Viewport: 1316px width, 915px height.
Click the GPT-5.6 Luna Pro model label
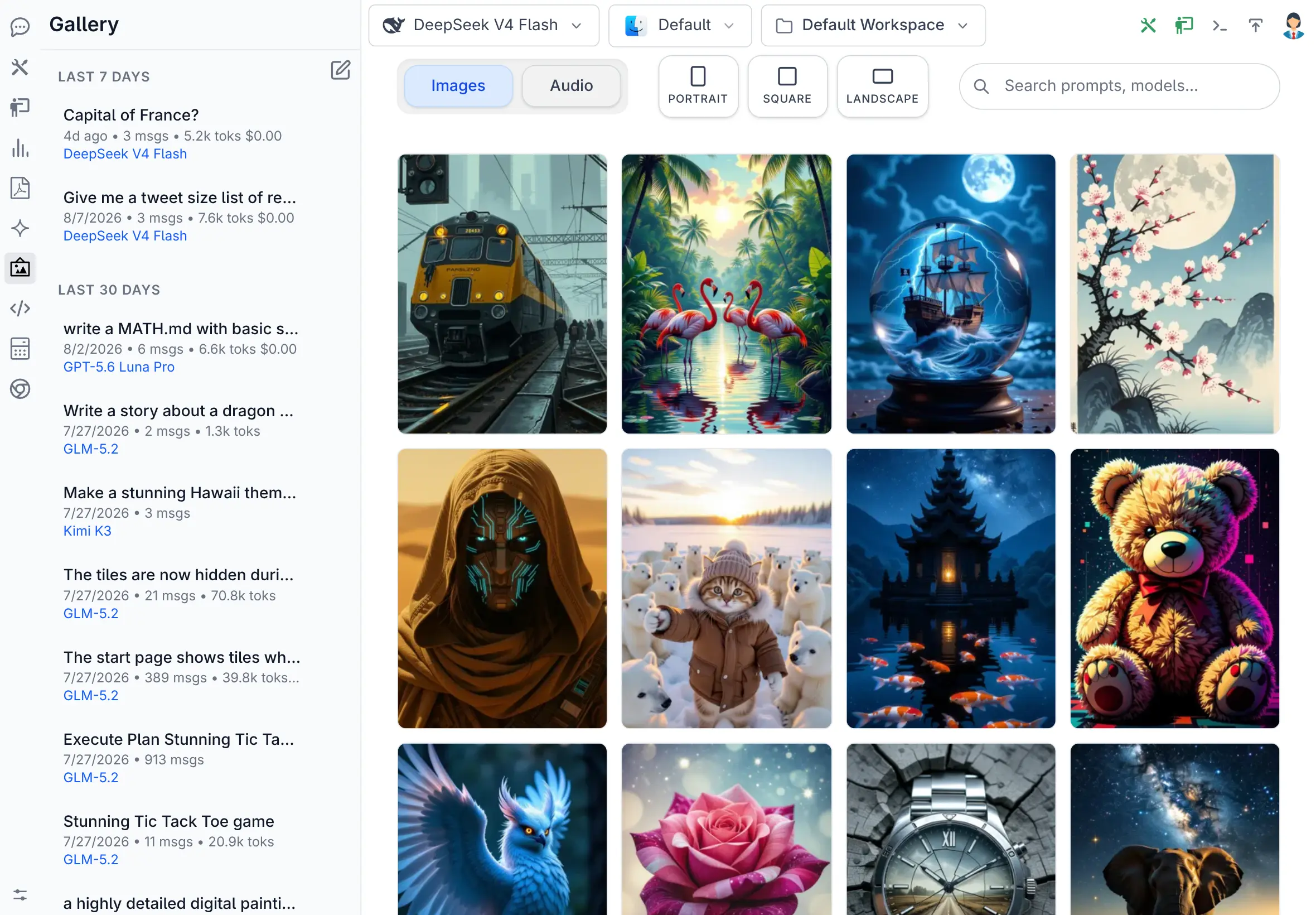pos(119,367)
